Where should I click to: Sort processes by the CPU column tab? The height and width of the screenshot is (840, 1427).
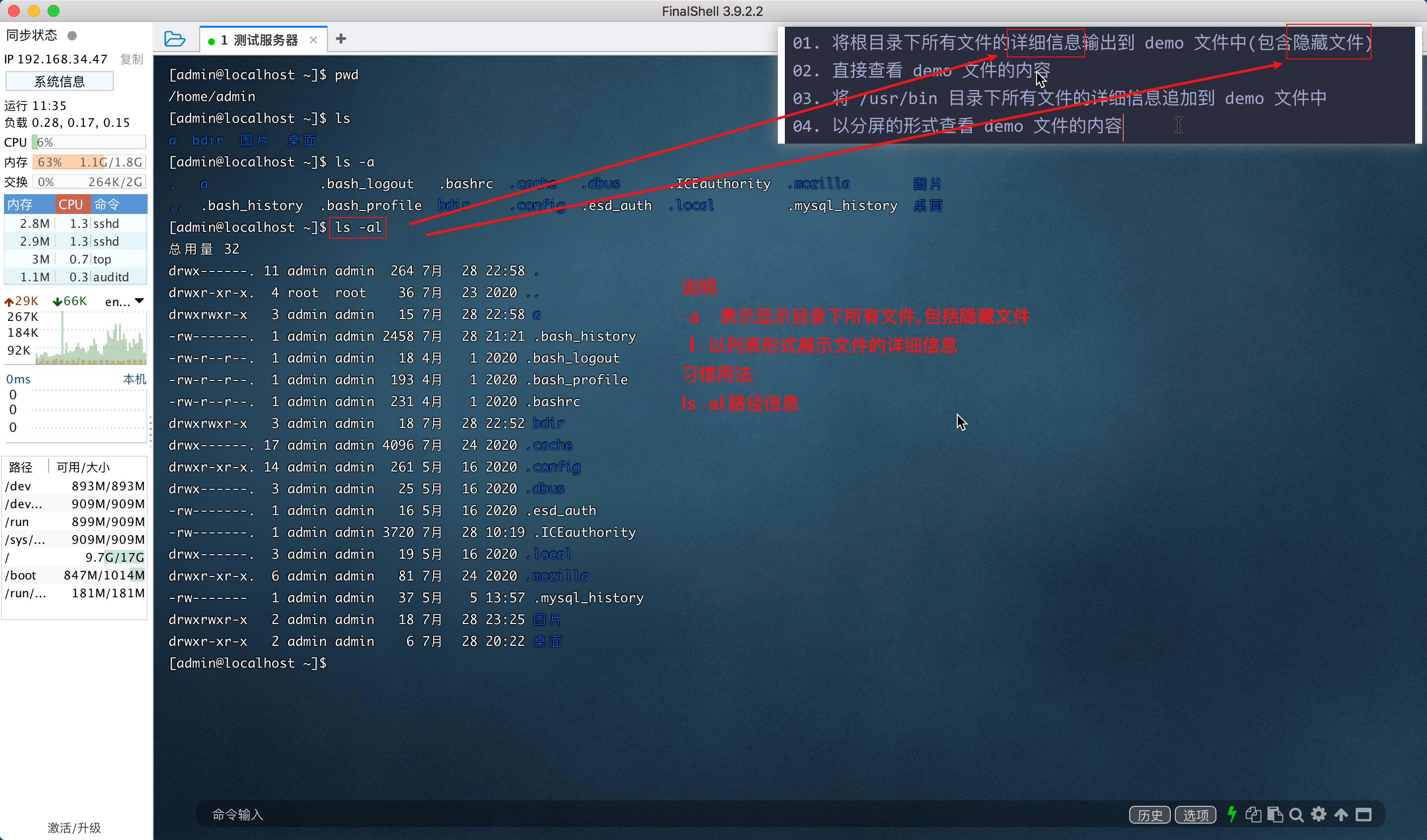(x=71, y=205)
